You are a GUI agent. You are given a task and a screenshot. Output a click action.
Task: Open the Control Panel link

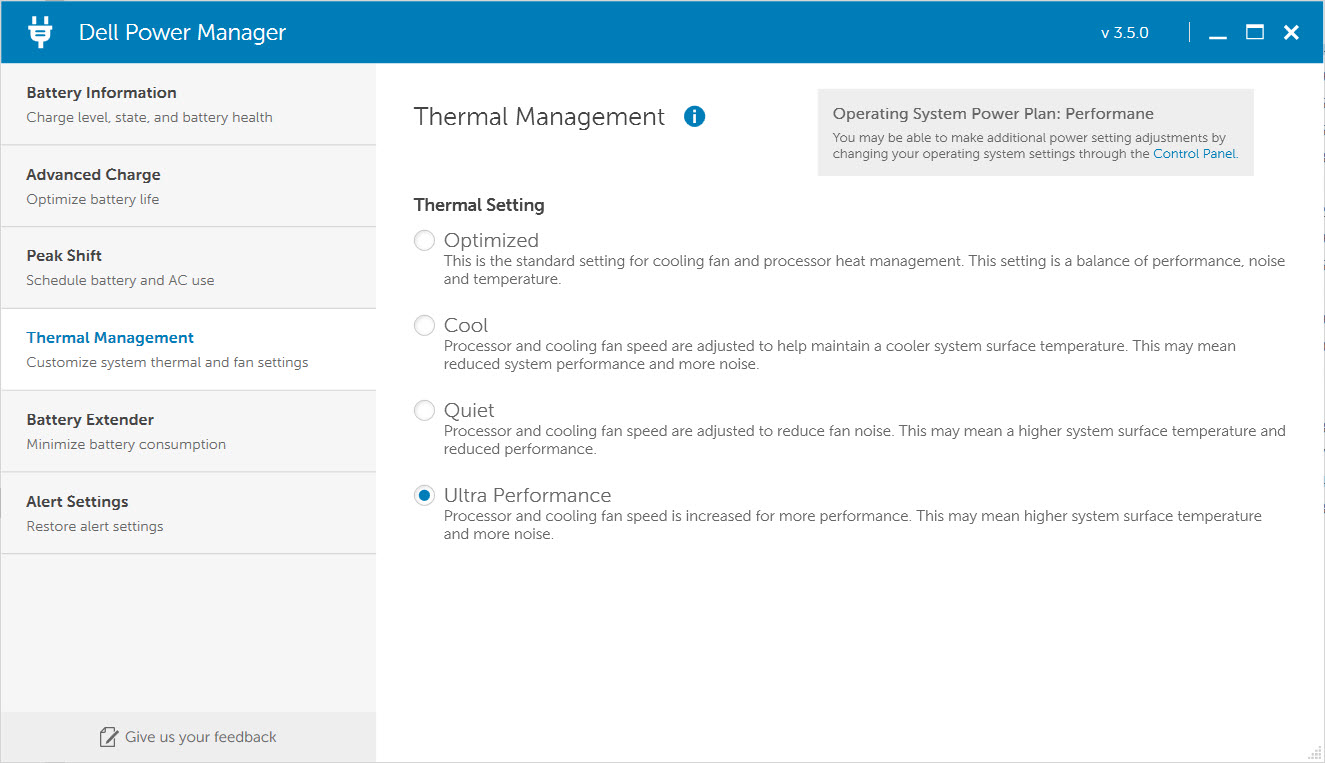coord(1194,154)
